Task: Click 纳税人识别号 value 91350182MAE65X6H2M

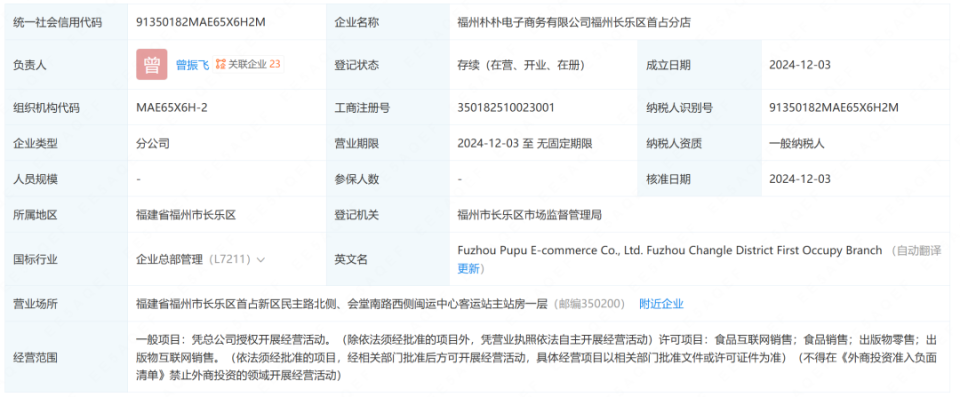Action: coord(834,108)
